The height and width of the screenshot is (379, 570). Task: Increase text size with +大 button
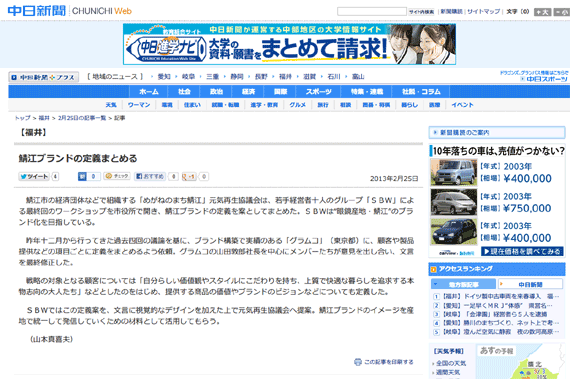pos(542,12)
